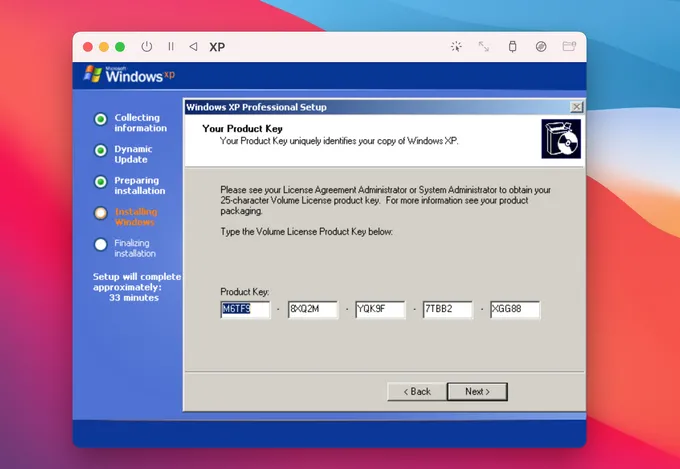Viewport: 680px width, 469px height.
Task: Click the second product key field 8XQ2M
Action: point(313,309)
